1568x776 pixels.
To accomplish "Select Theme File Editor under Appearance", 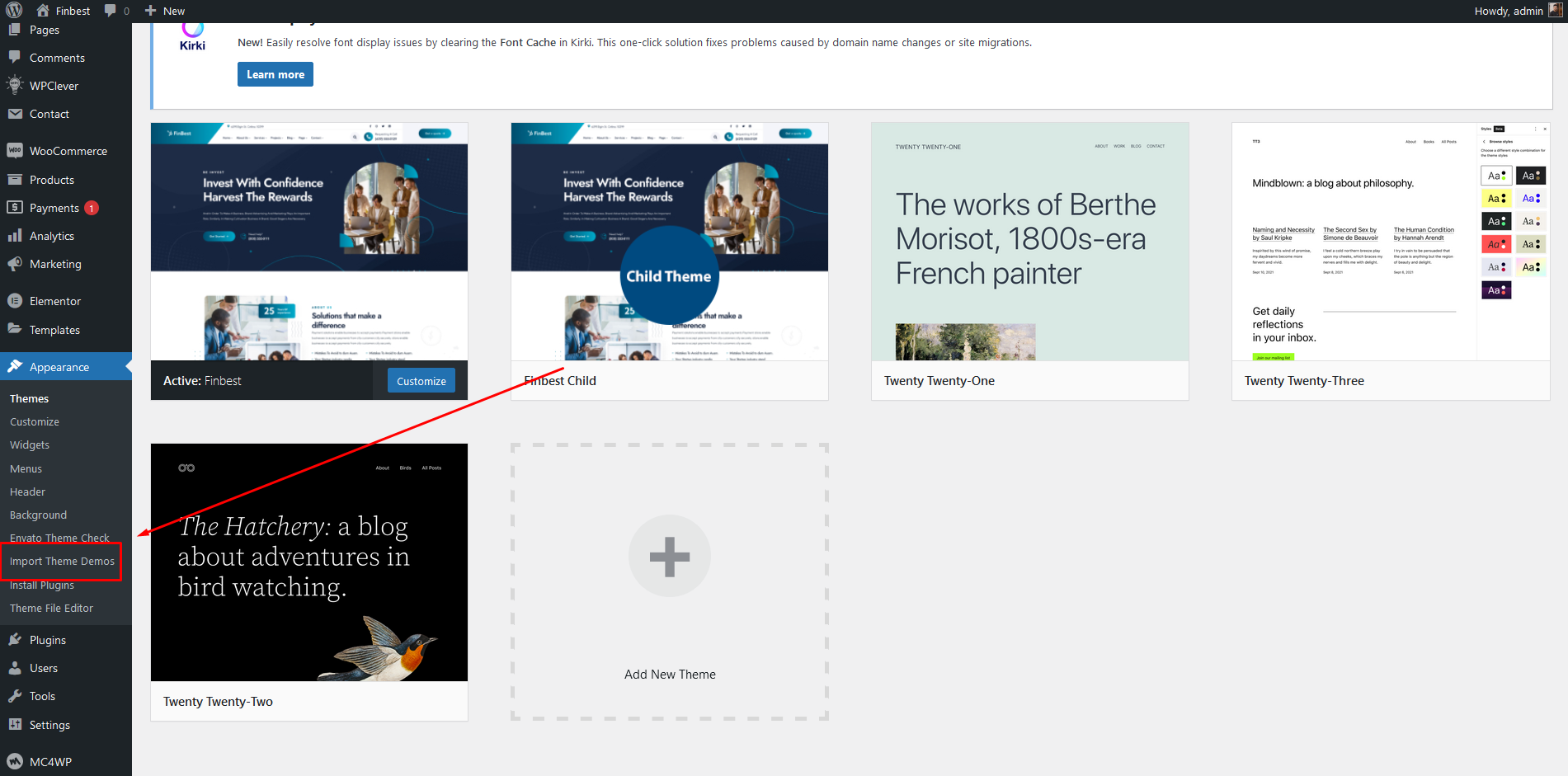I will [51, 609].
